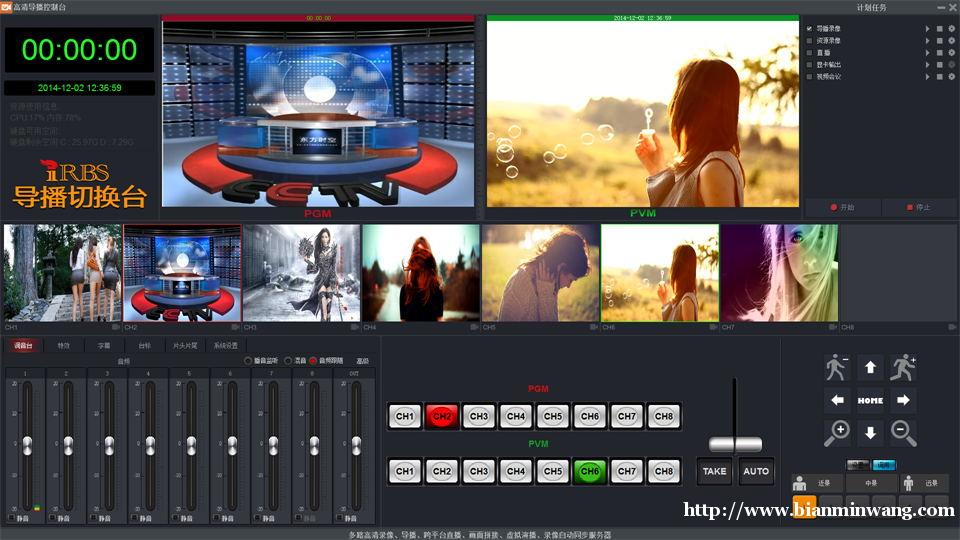
Task: Start the 资源录像 task via its play icon
Action: click(x=928, y=40)
